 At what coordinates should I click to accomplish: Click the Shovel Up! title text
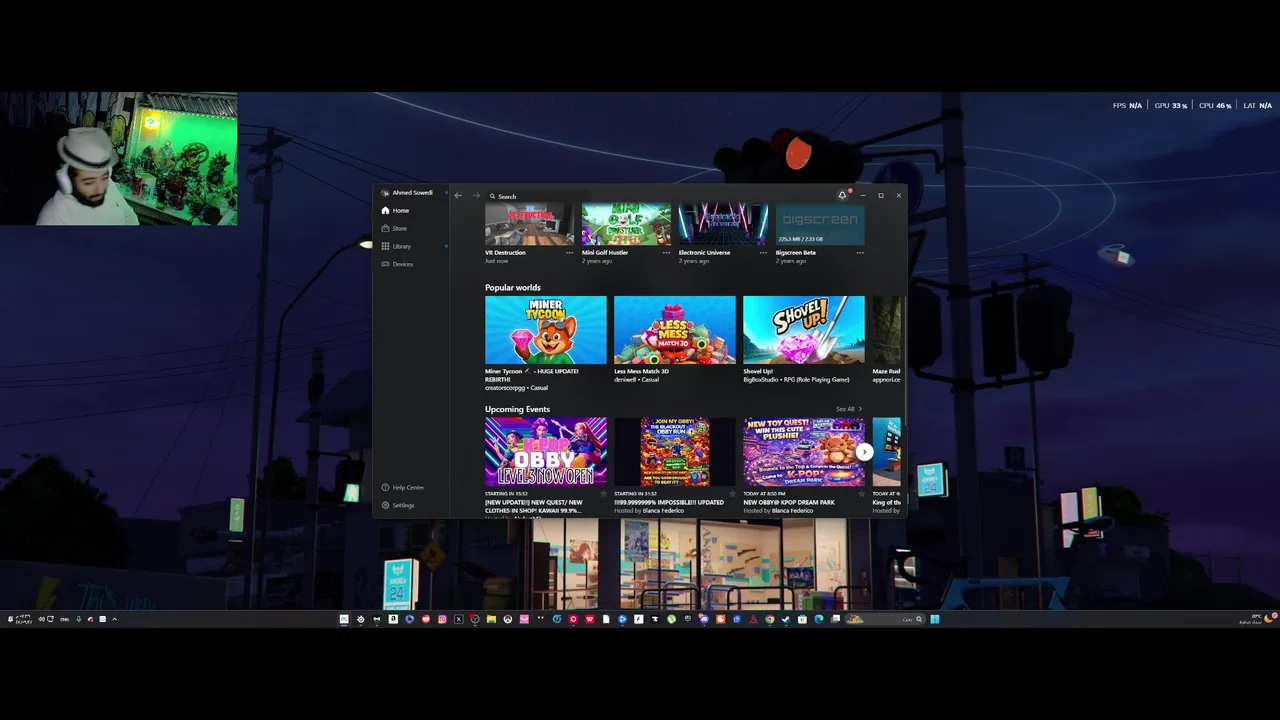click(x=758, y=371)
